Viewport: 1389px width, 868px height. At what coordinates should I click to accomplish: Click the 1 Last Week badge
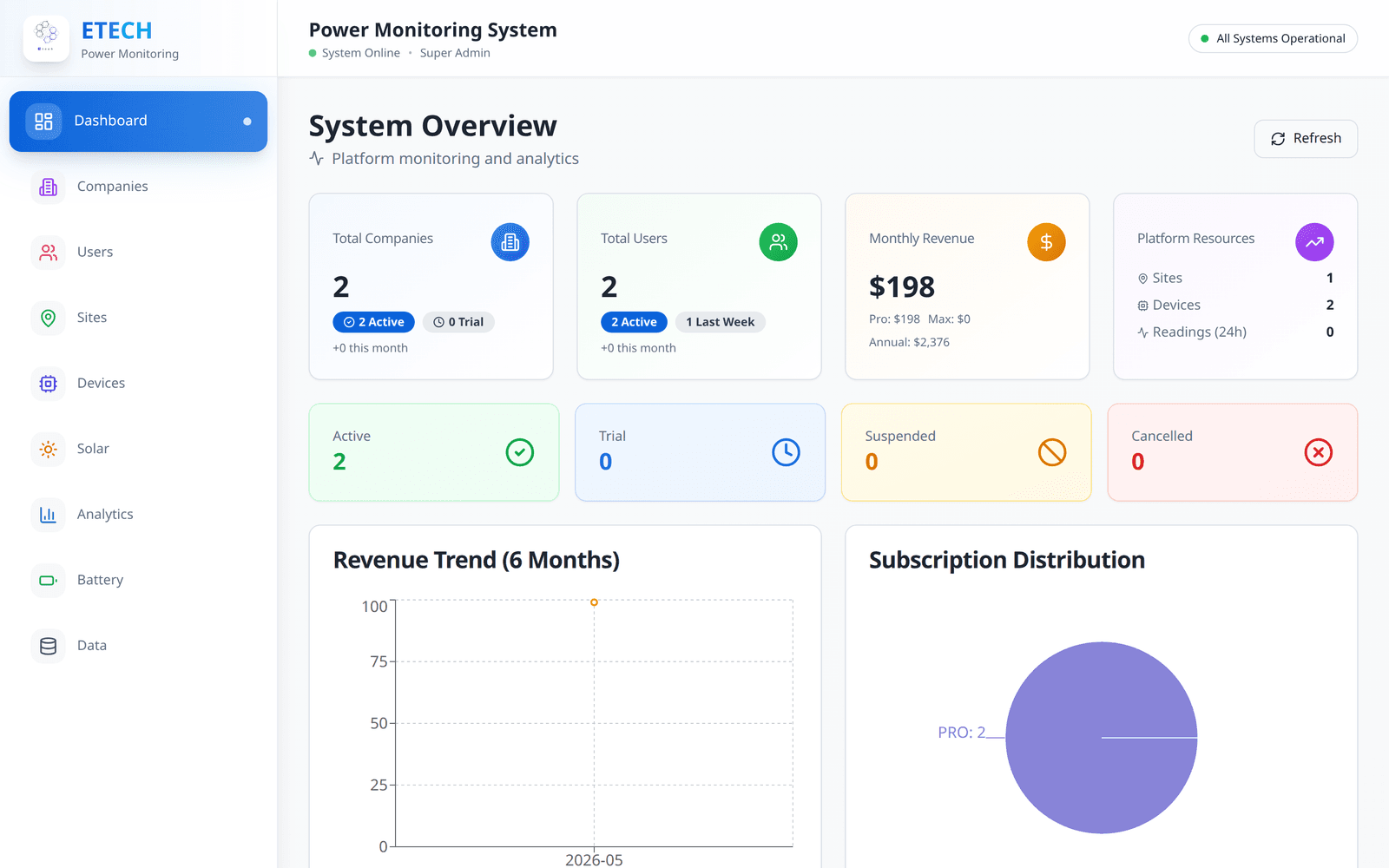click(x=720, y=322)
